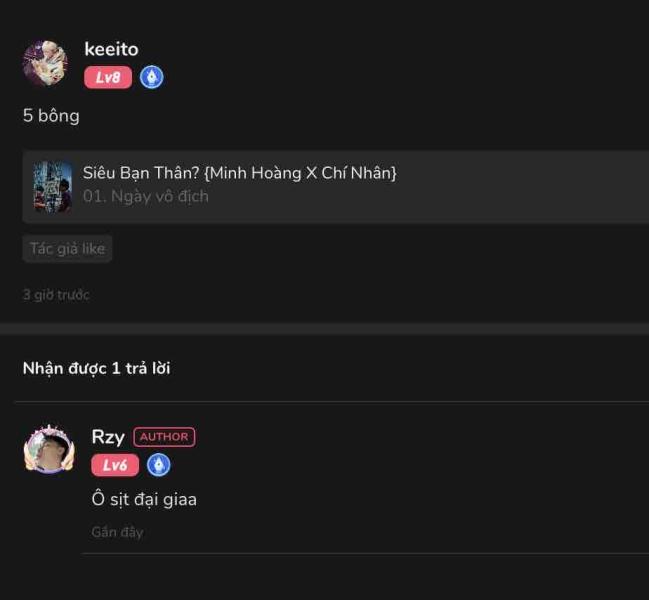Select the Rzy username

click(x=108, y=437)
